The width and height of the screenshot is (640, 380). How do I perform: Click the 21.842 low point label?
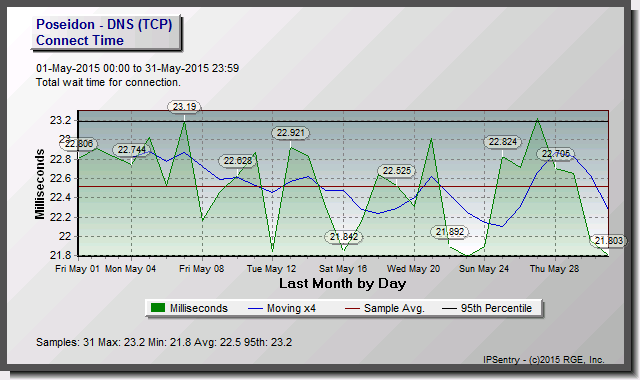click(x=344, y=237)
